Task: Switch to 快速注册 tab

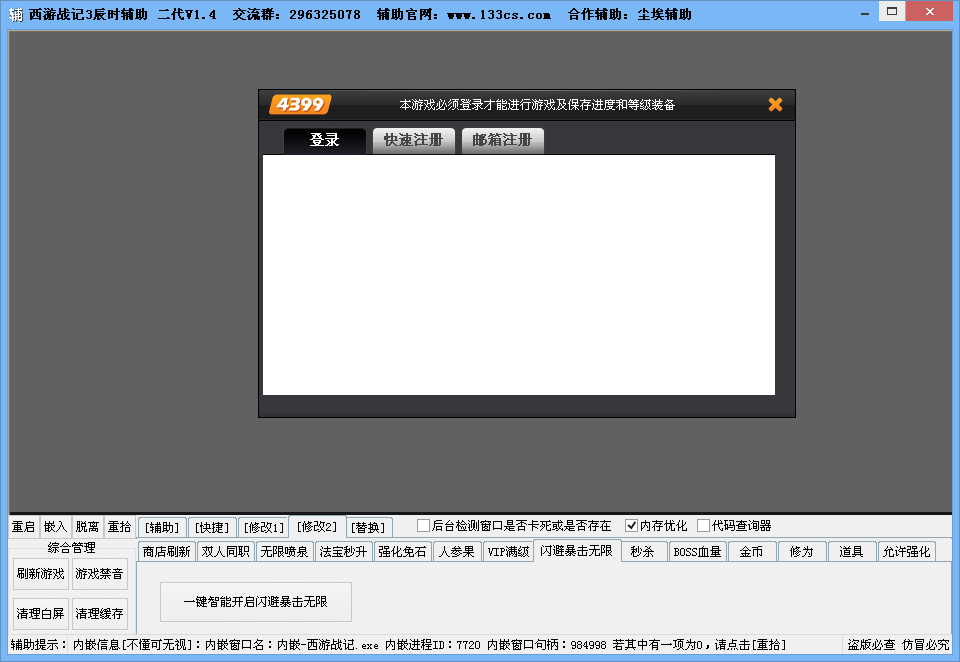Action: point(413,140)
